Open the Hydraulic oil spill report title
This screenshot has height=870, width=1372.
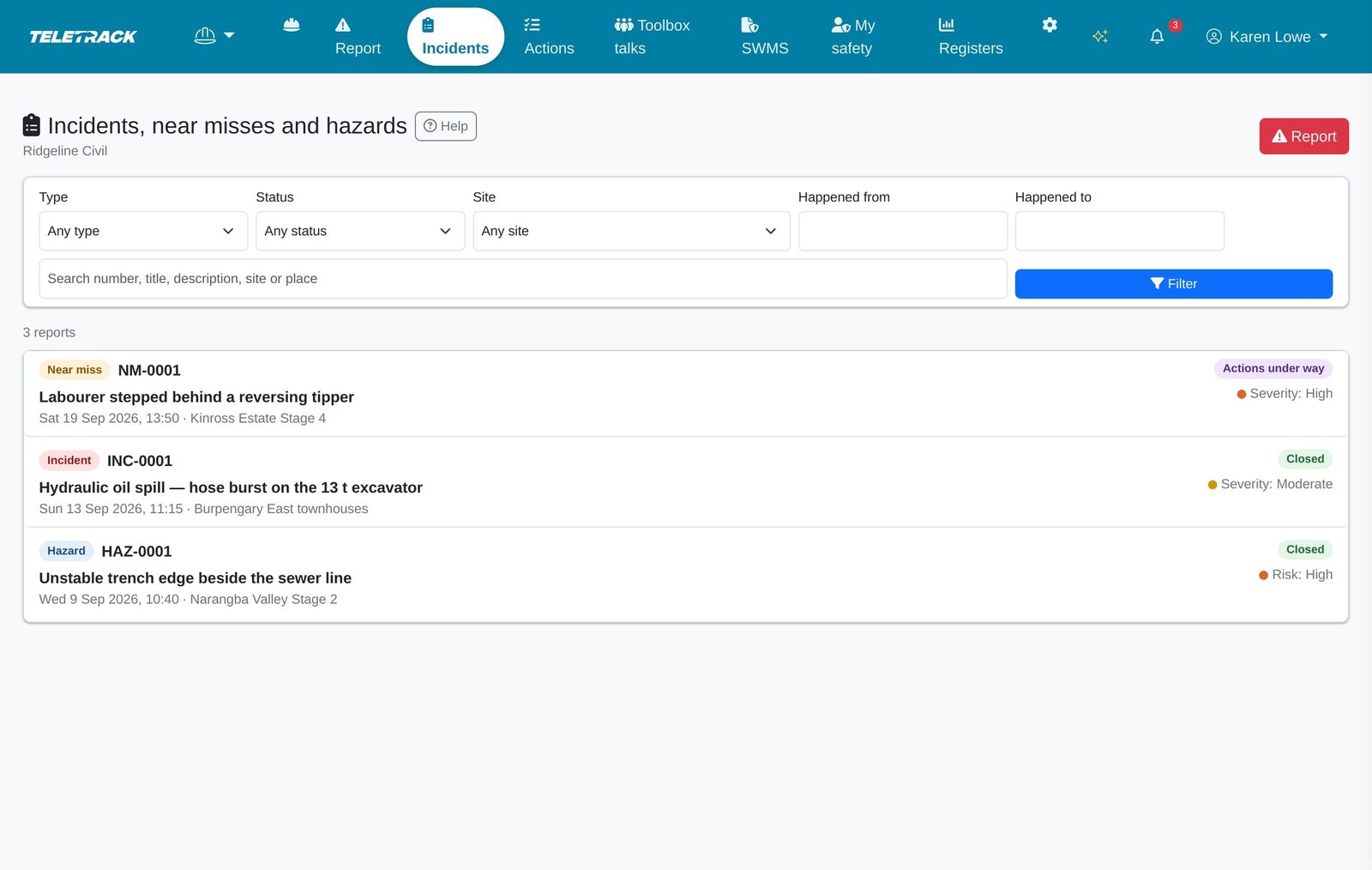231,487
